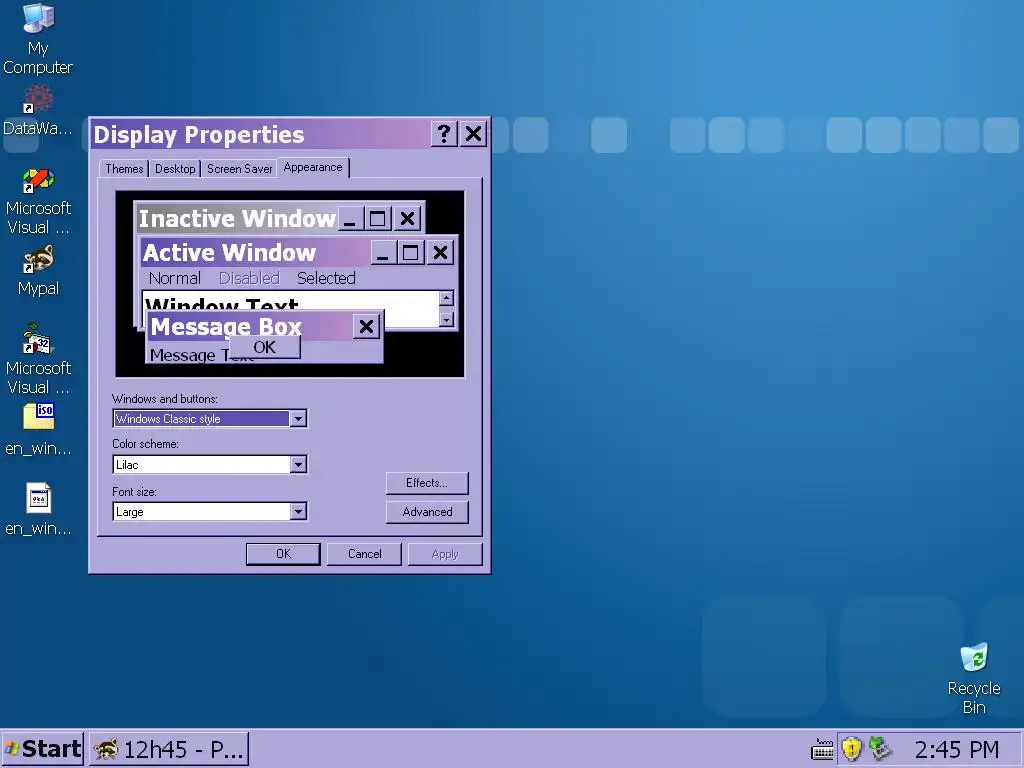Click the on-screen keyboard tray icon
The height and width of the screenshot is (768, 1024).
pos(822,749)
